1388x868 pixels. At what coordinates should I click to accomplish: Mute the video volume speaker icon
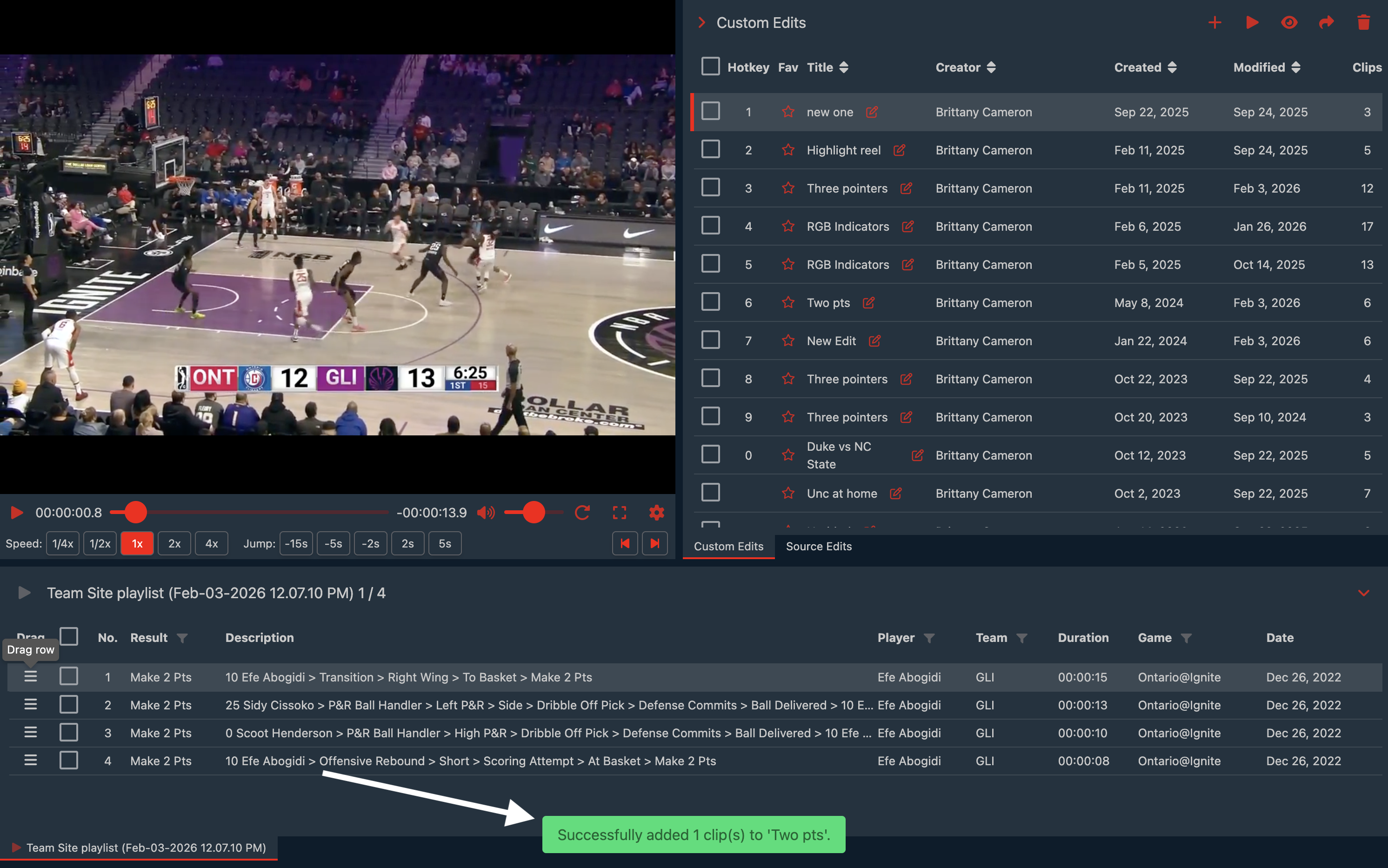tap(486, 512)
